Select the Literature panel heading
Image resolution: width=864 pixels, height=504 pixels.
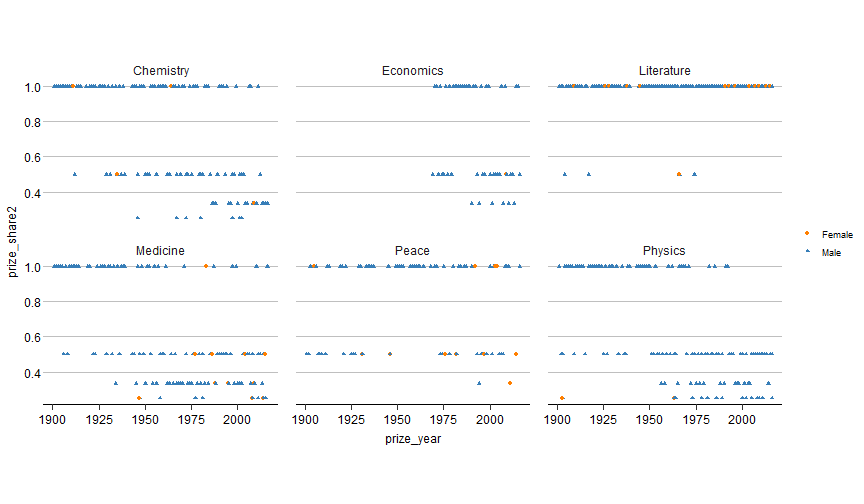point(664,71)
